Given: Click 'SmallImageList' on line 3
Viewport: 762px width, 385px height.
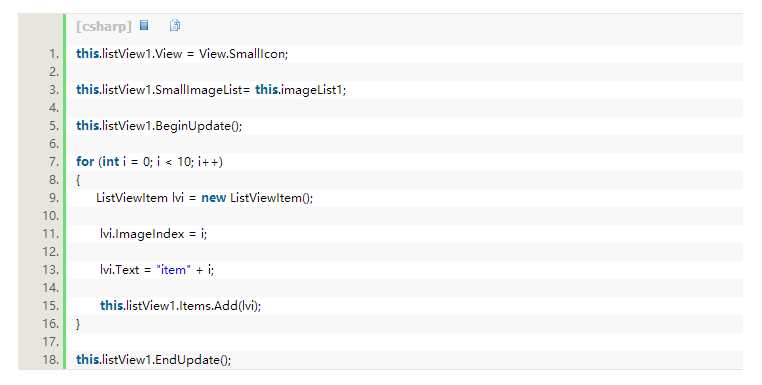Looking at the screenshot, I should pos(199,89).
